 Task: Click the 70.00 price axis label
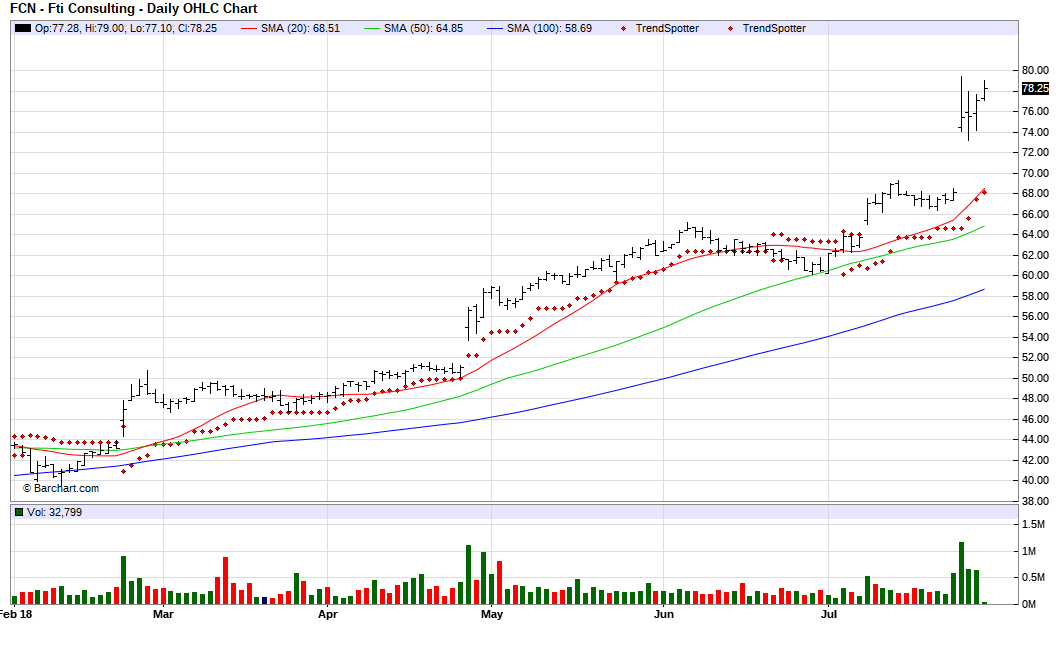click(1035, 173)
